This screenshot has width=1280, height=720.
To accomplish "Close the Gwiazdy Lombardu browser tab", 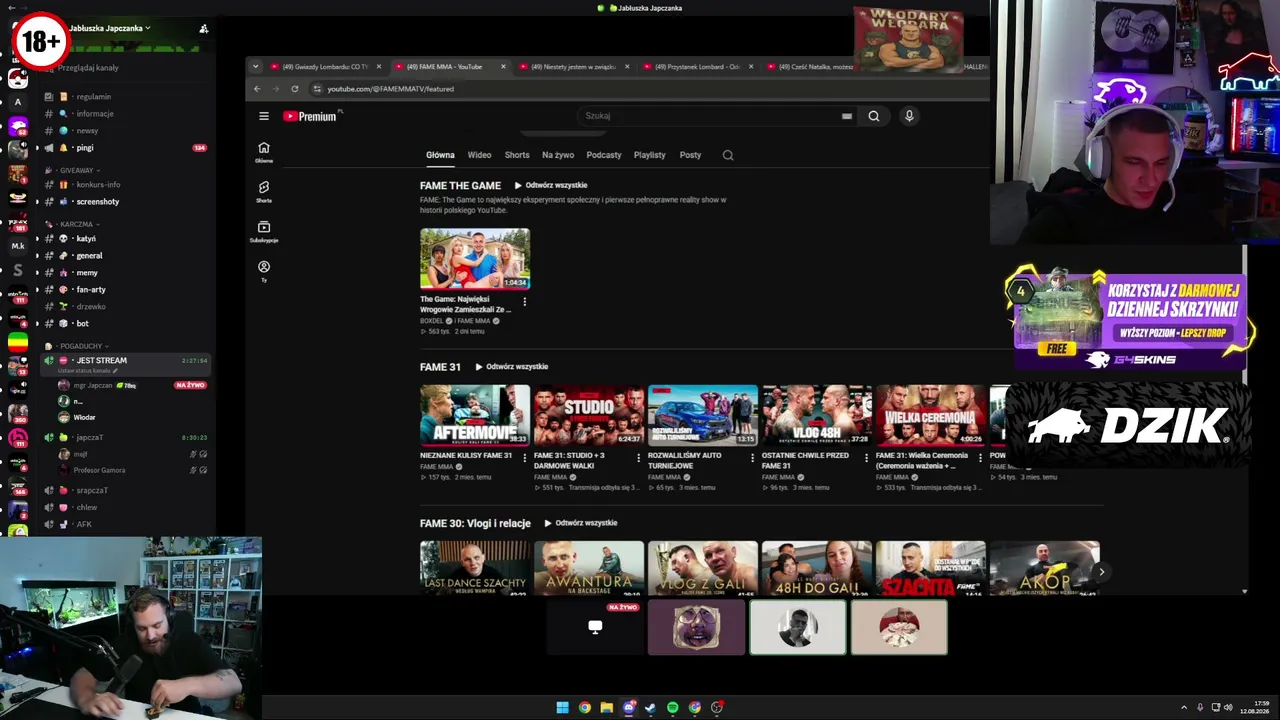I will 379,67.
